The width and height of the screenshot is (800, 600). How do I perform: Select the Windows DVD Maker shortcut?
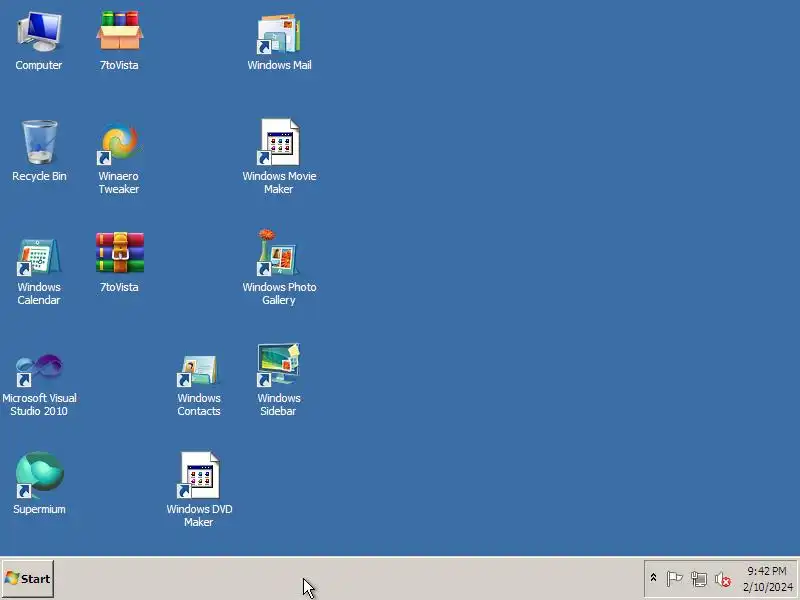(199, 490)
